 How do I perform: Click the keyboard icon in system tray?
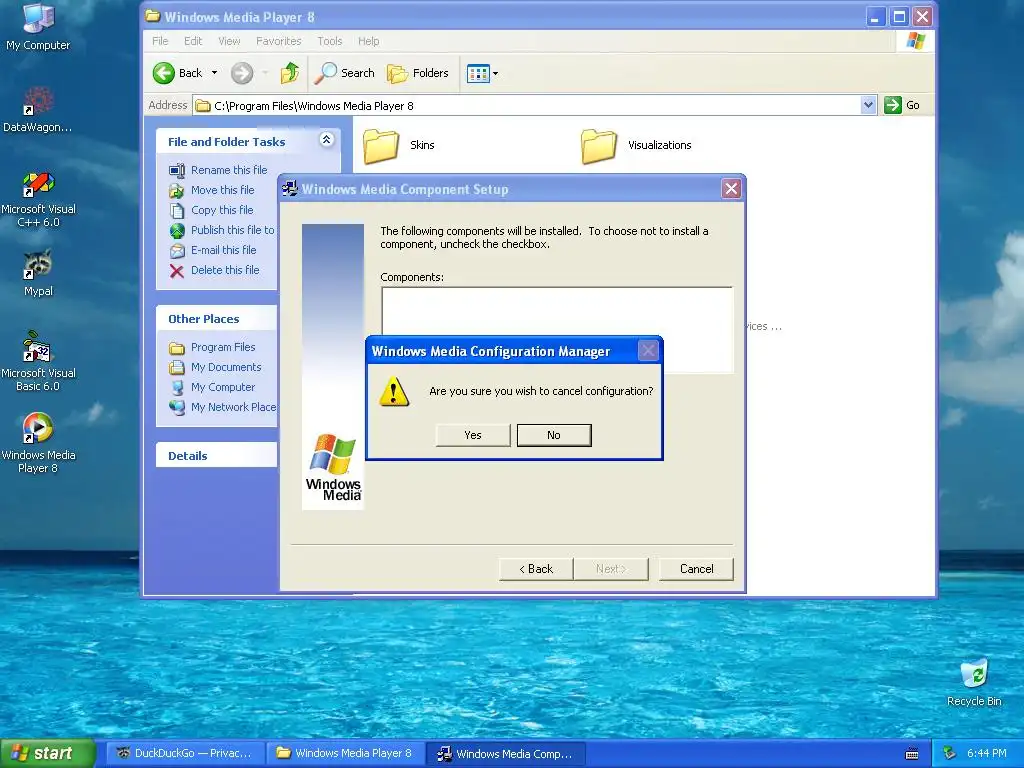[912, 754]
